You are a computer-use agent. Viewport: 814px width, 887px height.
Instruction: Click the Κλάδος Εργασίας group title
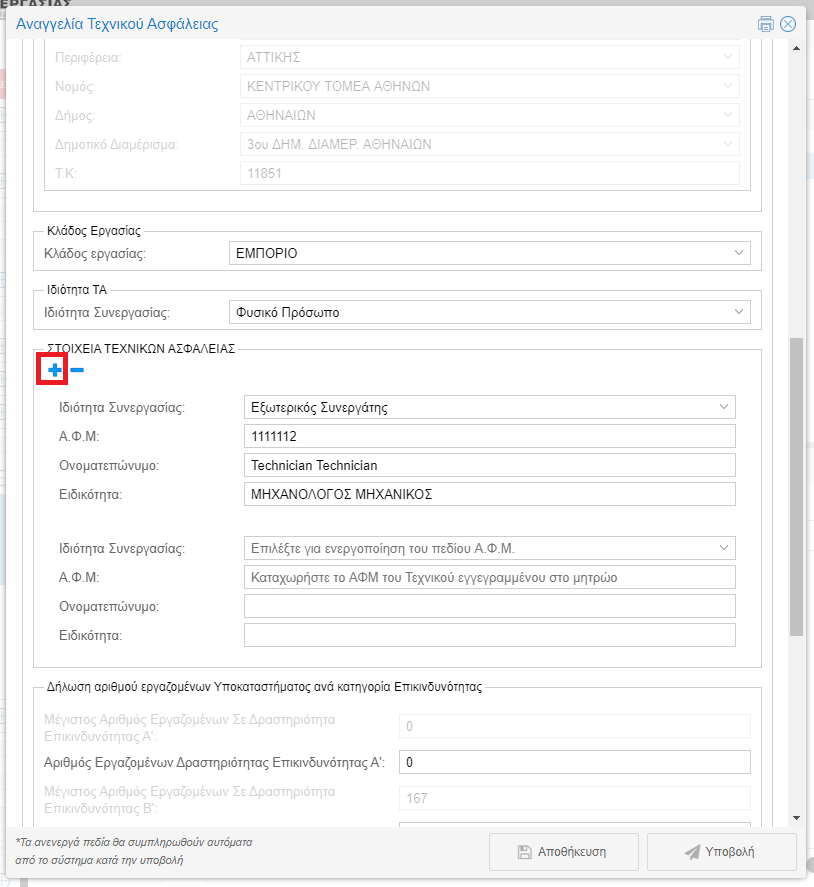[x=94, y=231]
